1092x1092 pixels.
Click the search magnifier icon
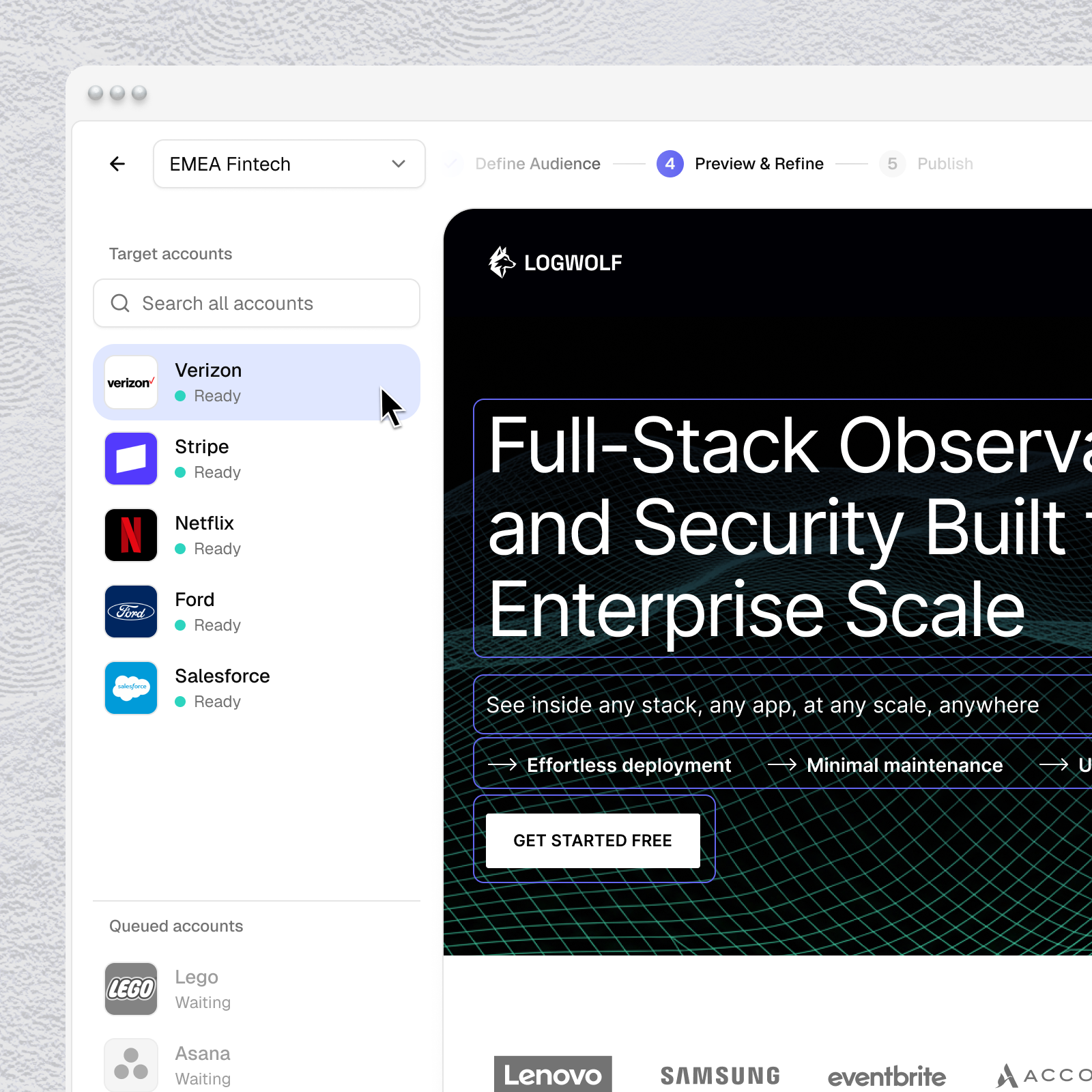[120, 303]
